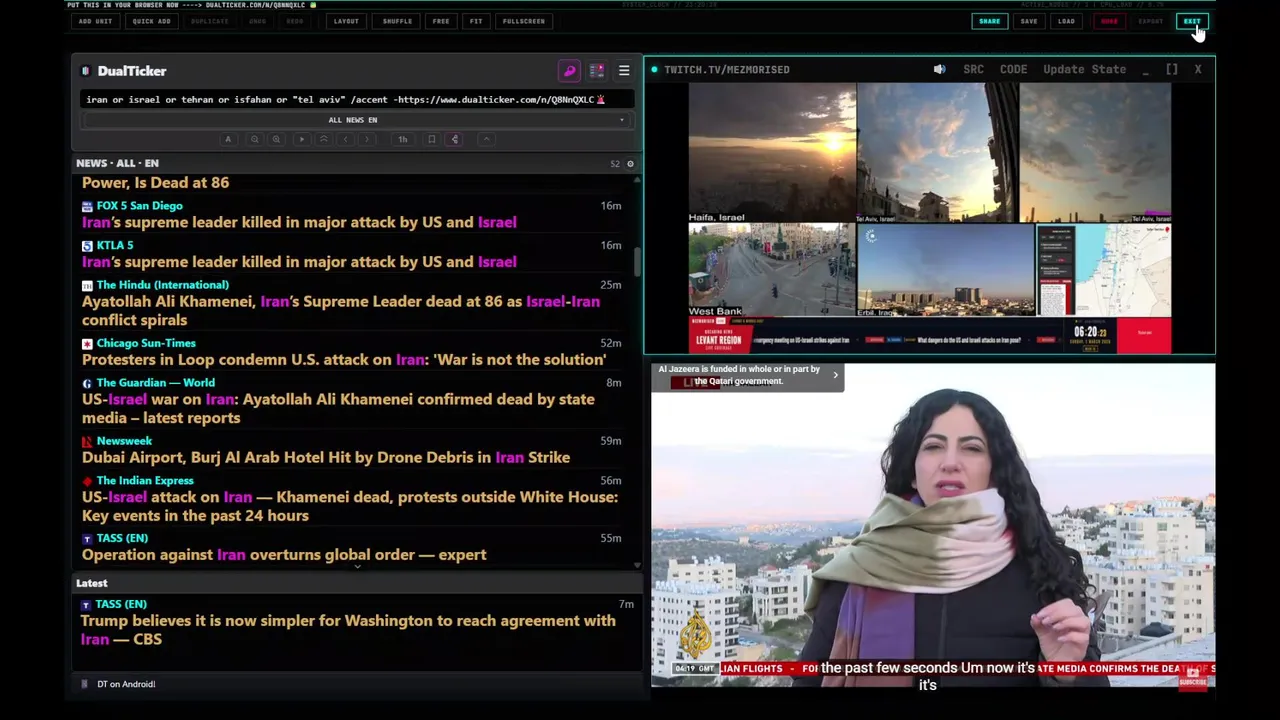Click the double chevron up icon
Image resolution: width=1280 pixels, height=720 pixels.
[323, 139]
